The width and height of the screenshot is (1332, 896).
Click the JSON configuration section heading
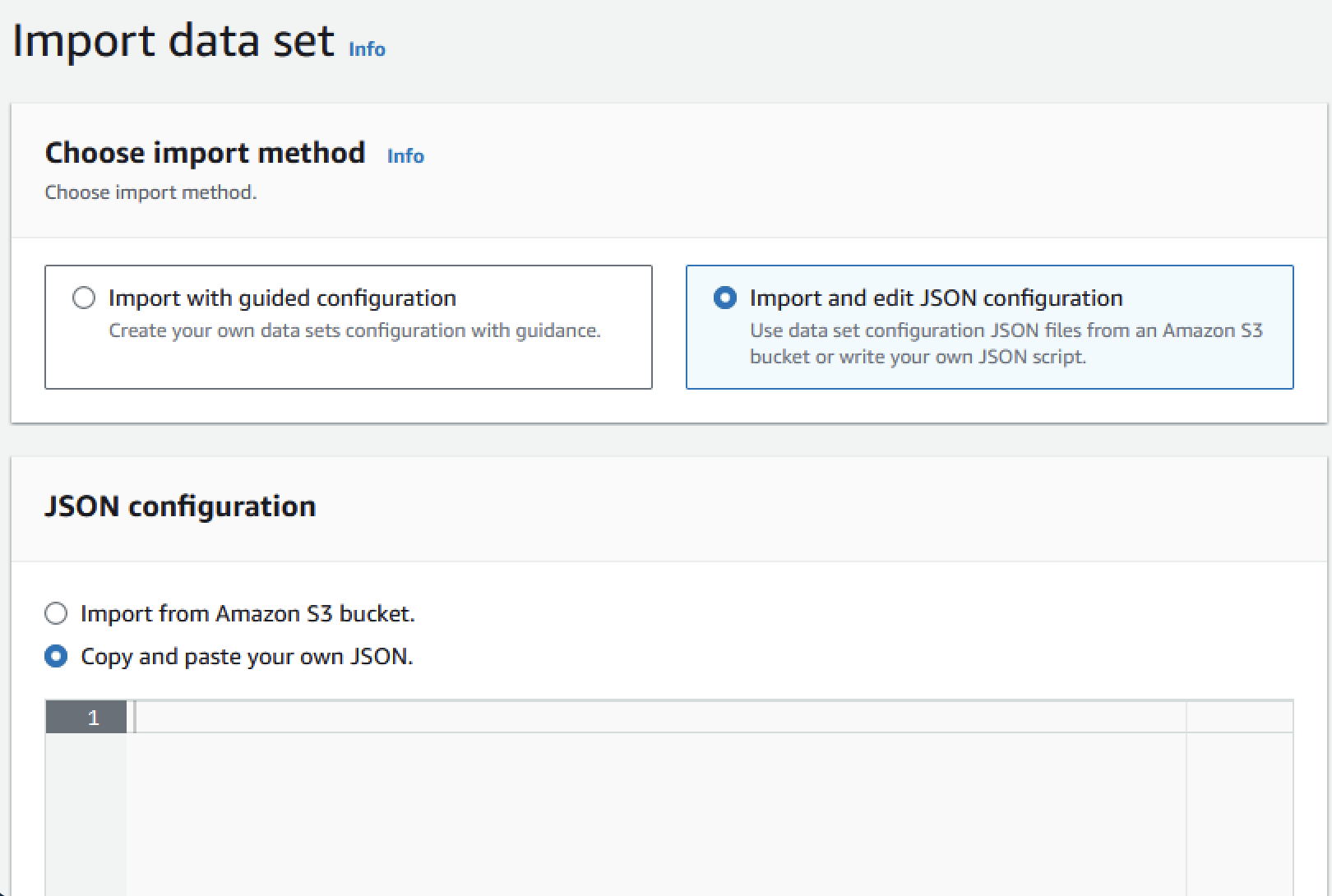[x=180, y=506]
